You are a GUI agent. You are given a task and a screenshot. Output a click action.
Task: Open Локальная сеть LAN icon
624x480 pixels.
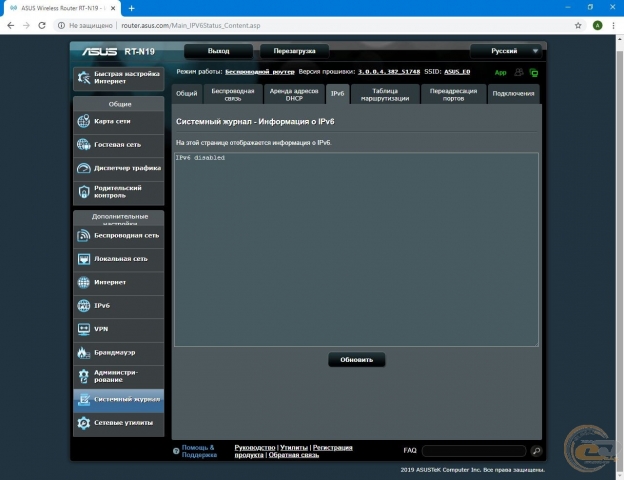(84, 259)
